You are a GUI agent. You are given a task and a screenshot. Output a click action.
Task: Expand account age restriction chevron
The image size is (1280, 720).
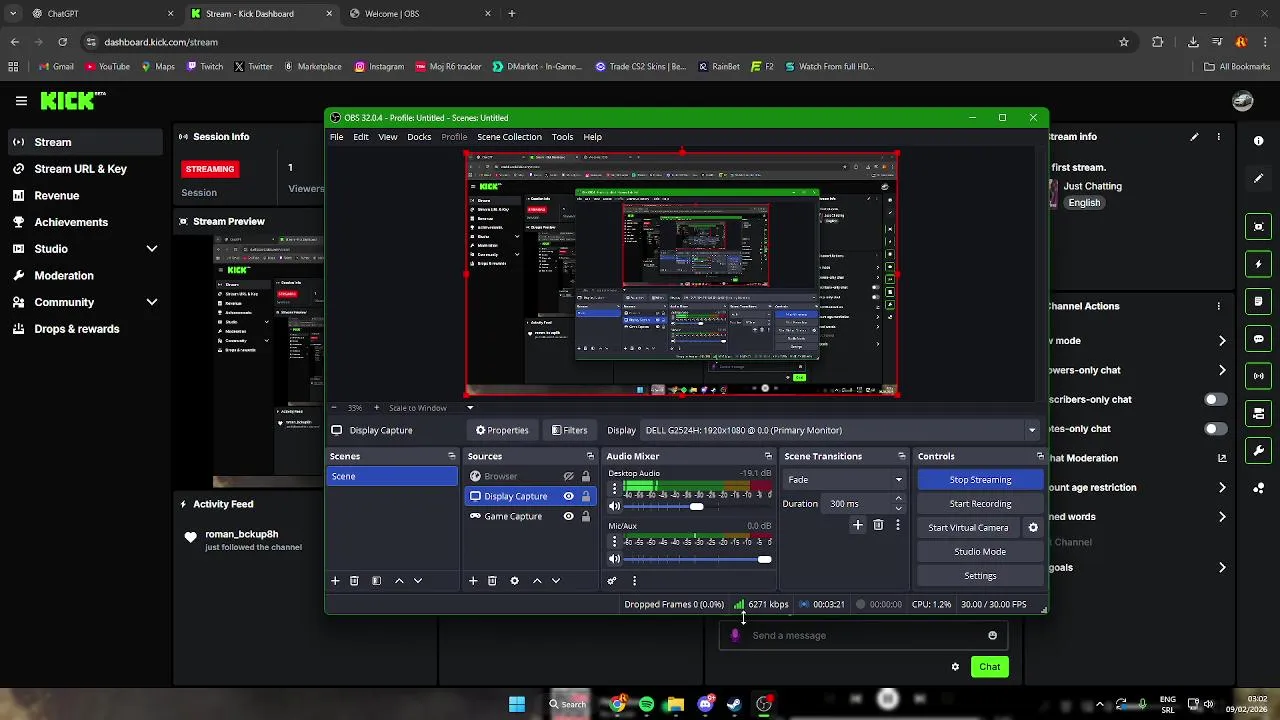click(x=1222, y=488)
